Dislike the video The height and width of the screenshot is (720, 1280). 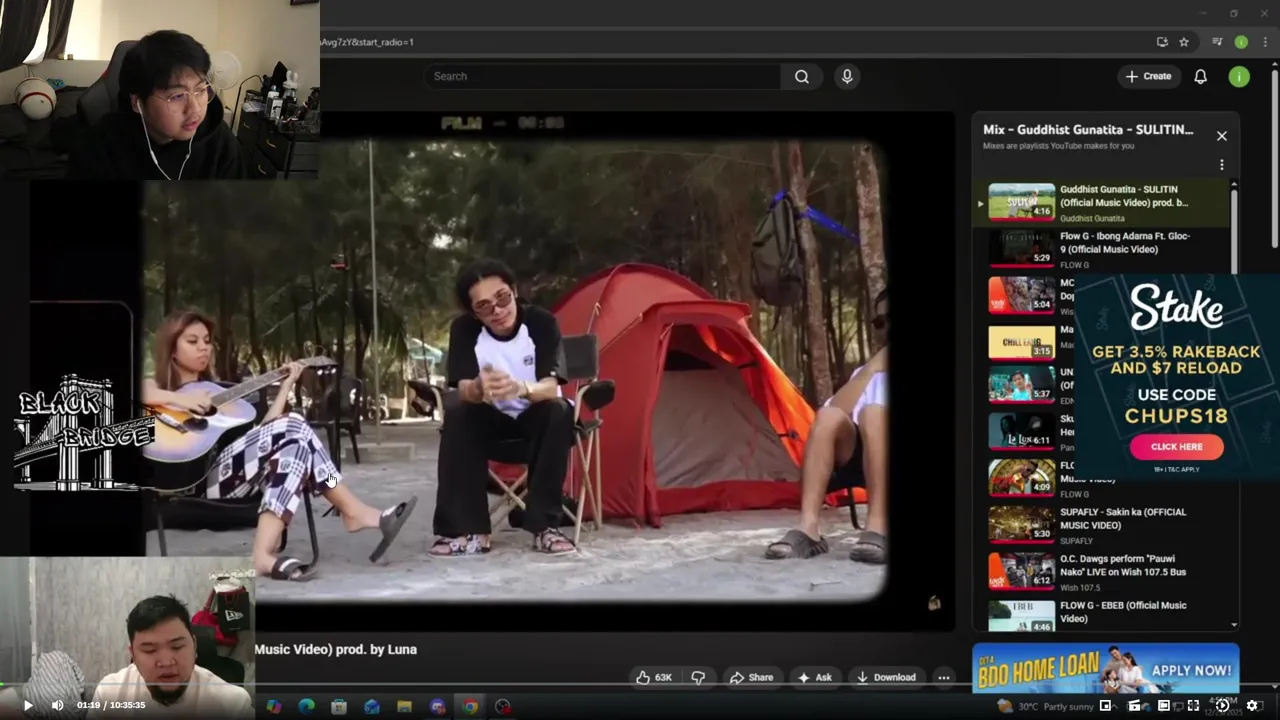698,677
